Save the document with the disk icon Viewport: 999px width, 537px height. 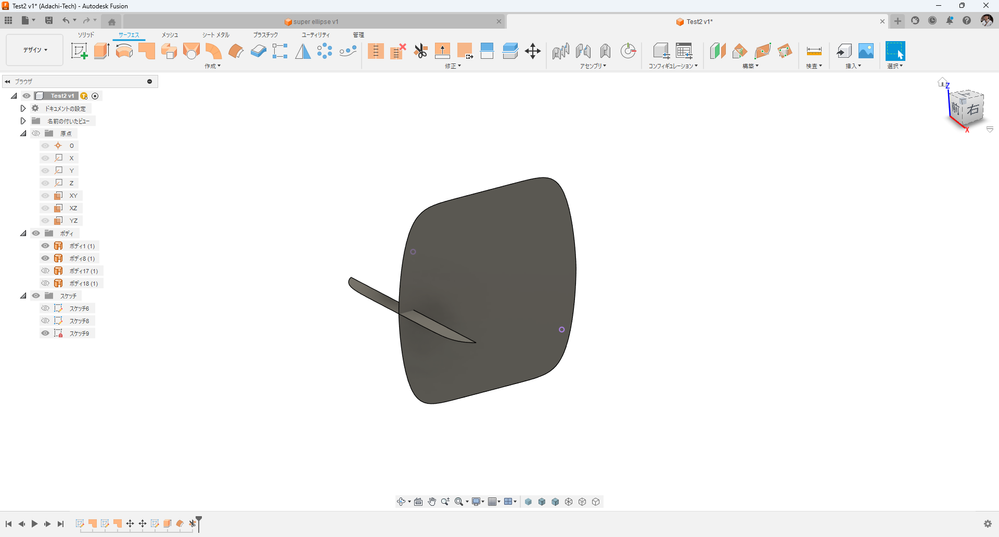(49, 20)
